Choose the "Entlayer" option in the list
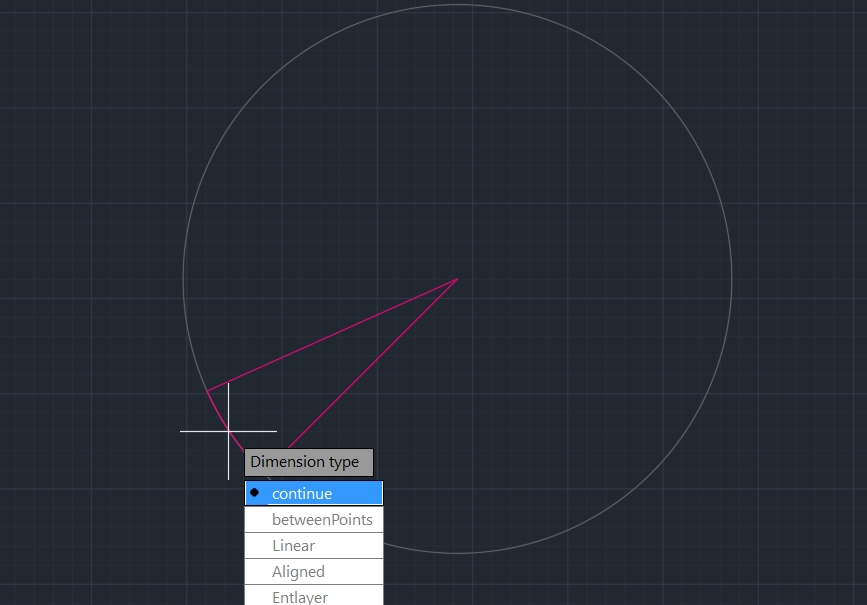 (x=313, y=597)
